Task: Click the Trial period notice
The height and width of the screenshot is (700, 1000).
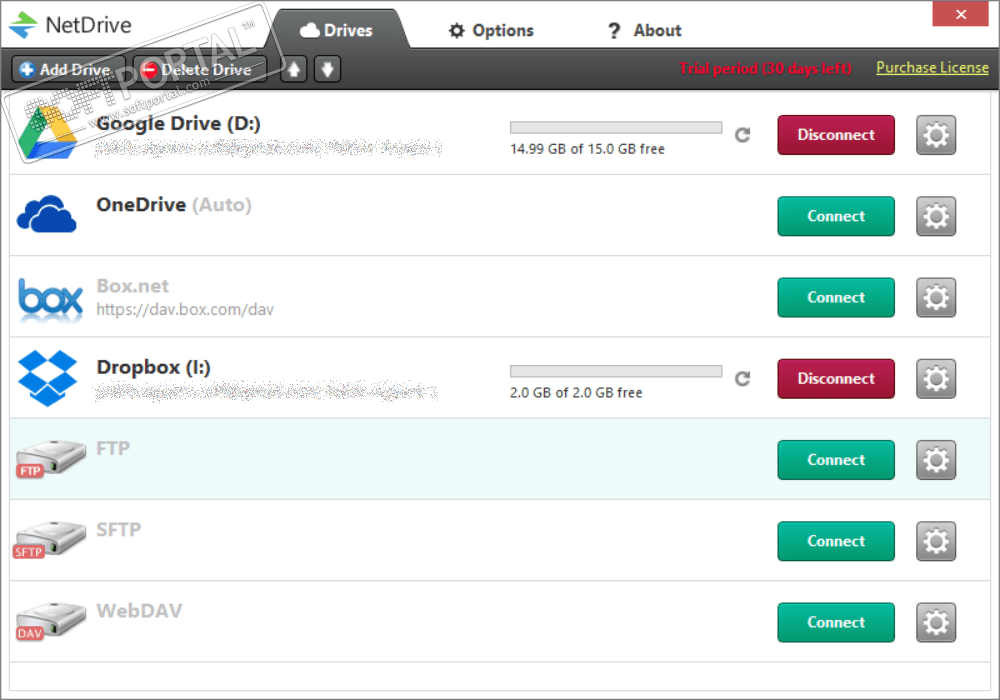Action: (765, 68)
